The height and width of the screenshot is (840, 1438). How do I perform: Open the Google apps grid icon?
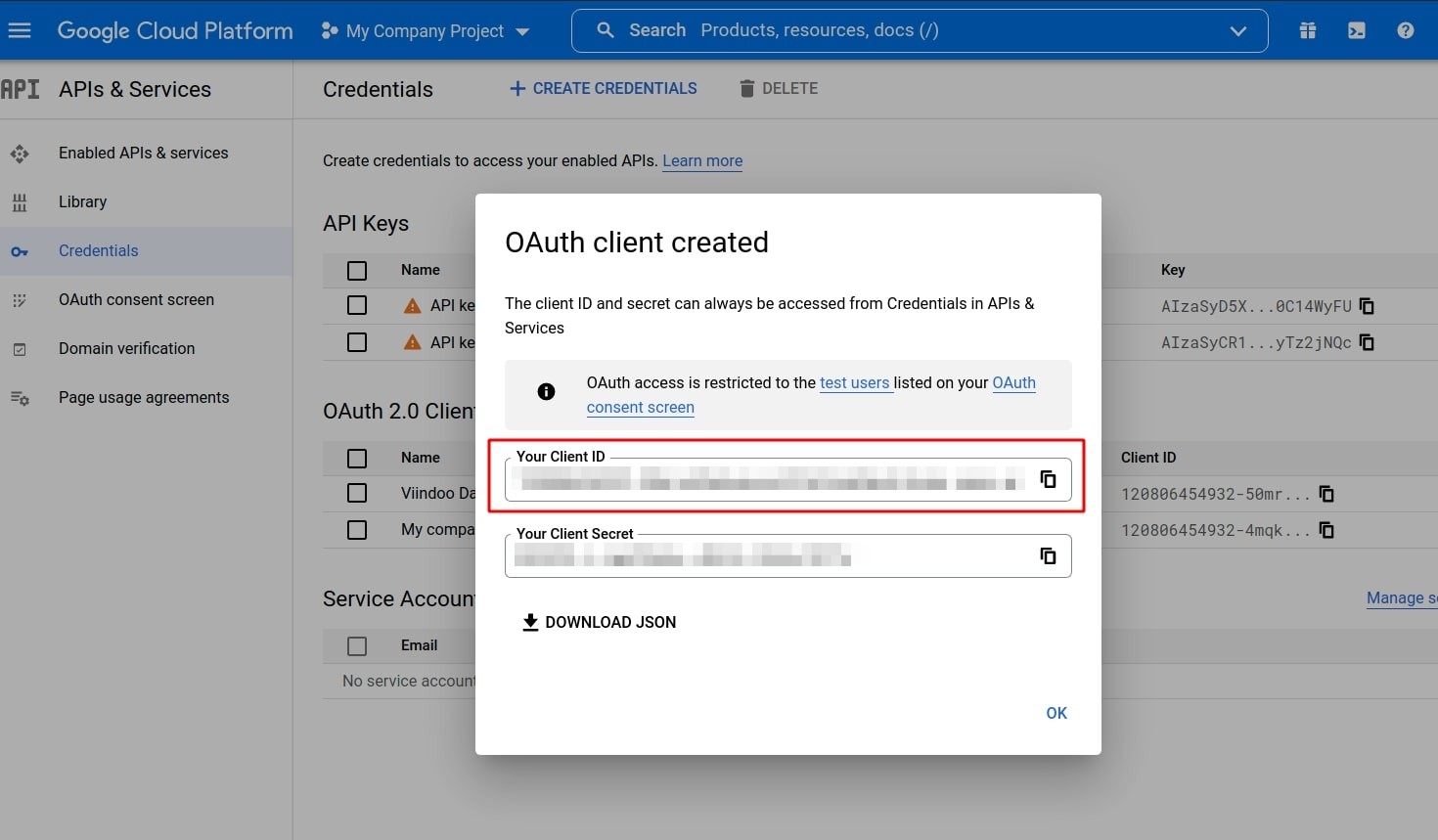click(1308, 30)
